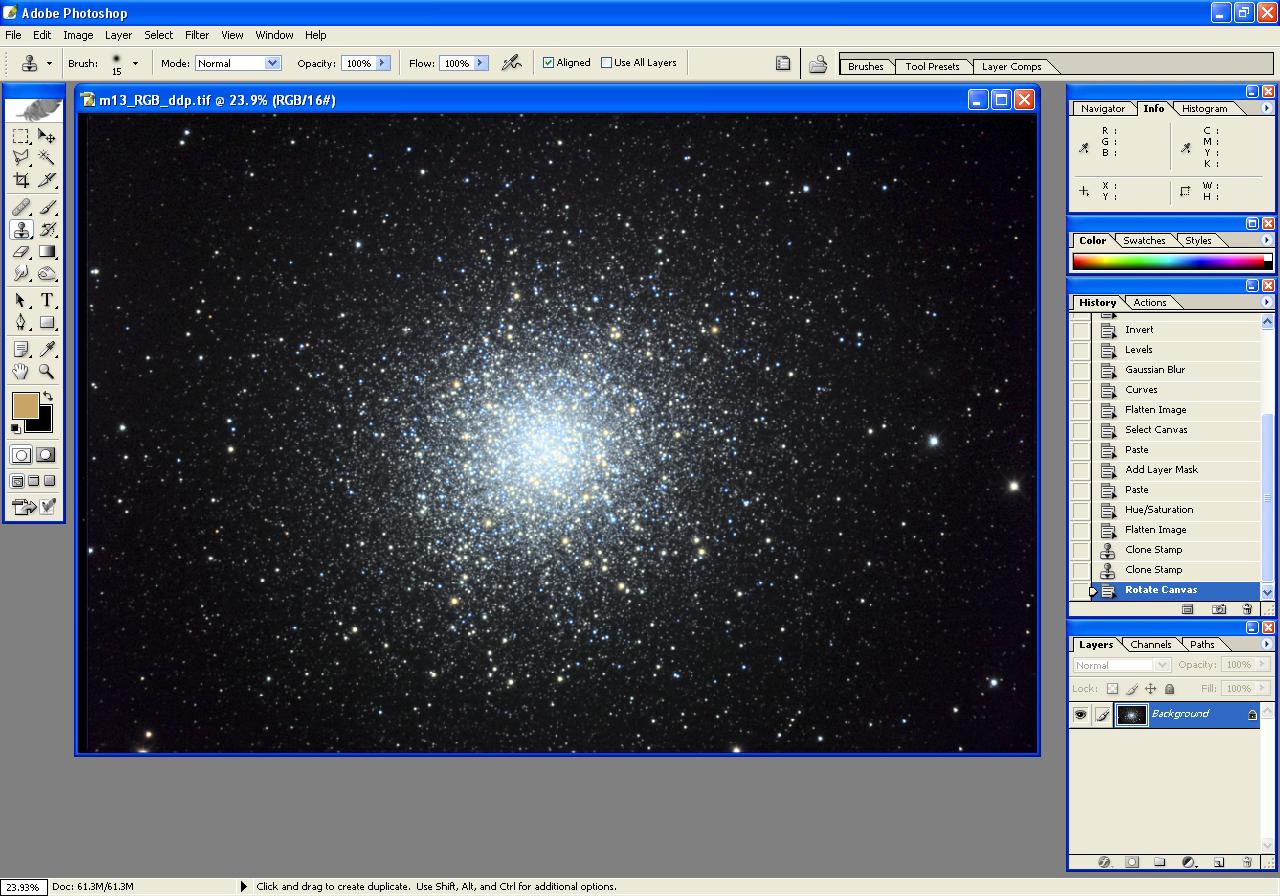
Task: Select the Gaussian Blur history state
Action: pyautogui.click(x=1154, y=370)
